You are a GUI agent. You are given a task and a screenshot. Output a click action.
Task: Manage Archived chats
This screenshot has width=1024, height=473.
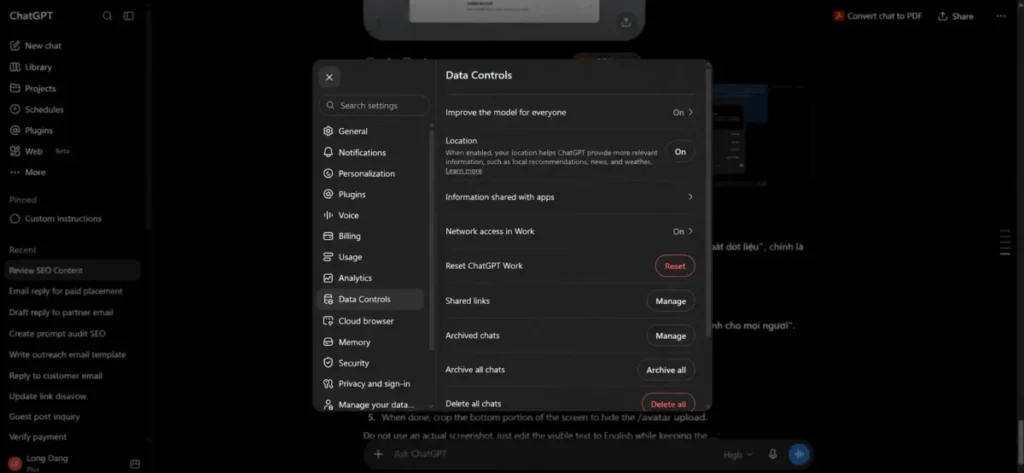coord(671,336)
